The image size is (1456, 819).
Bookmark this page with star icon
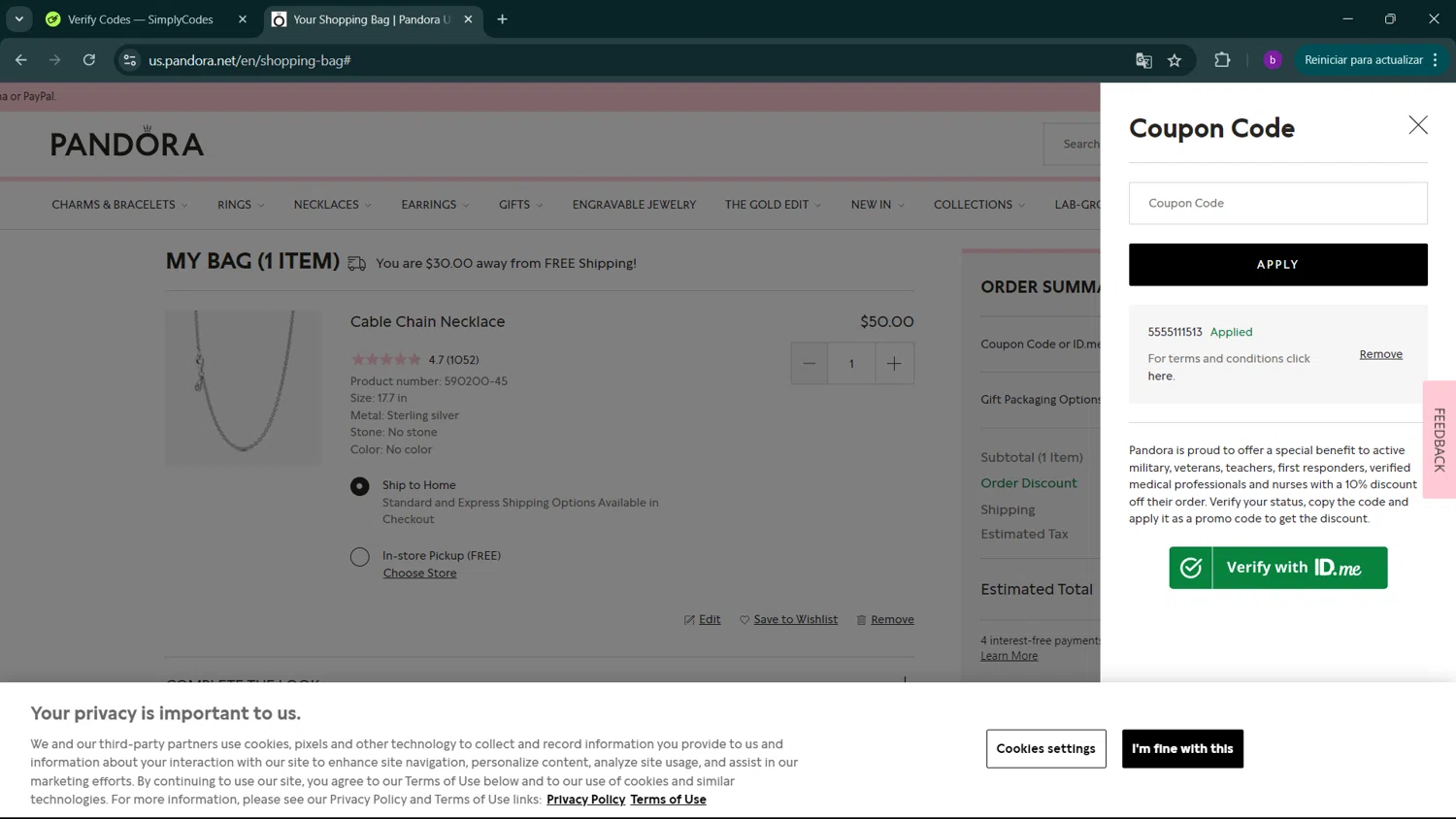point(1175,60)
